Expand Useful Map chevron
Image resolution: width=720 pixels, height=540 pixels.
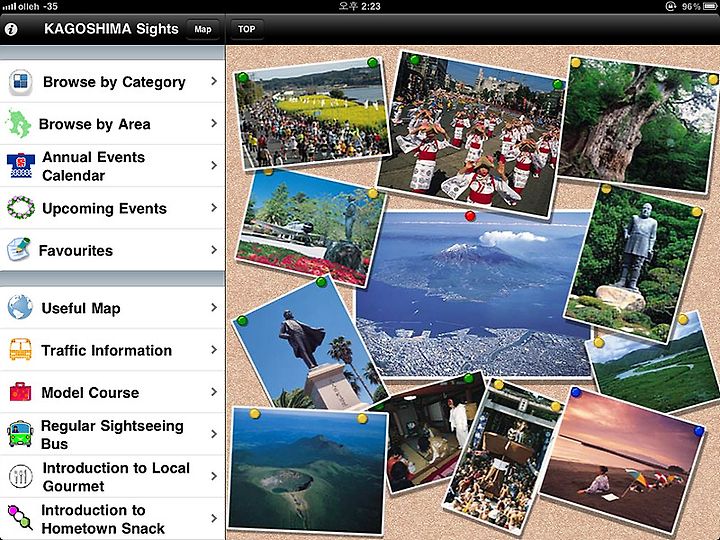[x=214, y=308]
